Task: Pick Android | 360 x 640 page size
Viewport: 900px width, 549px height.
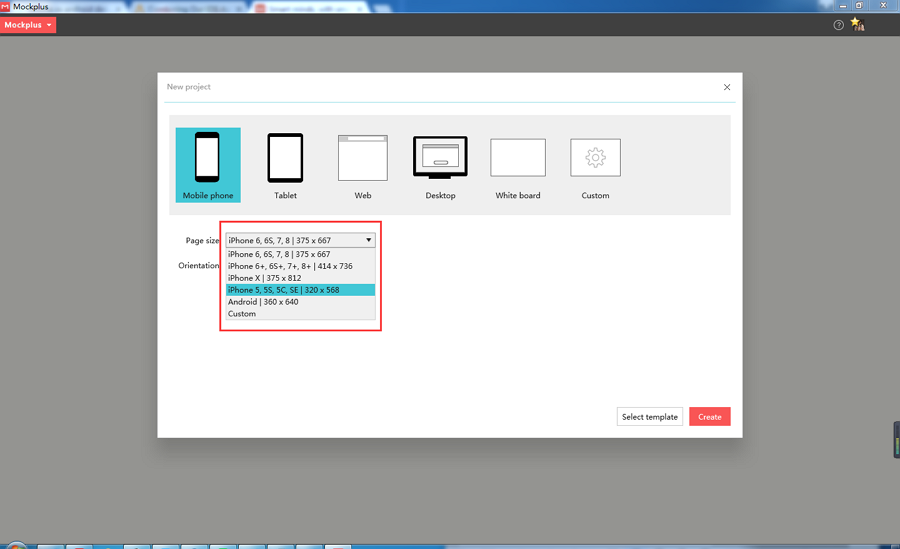Action: [300, 301]
